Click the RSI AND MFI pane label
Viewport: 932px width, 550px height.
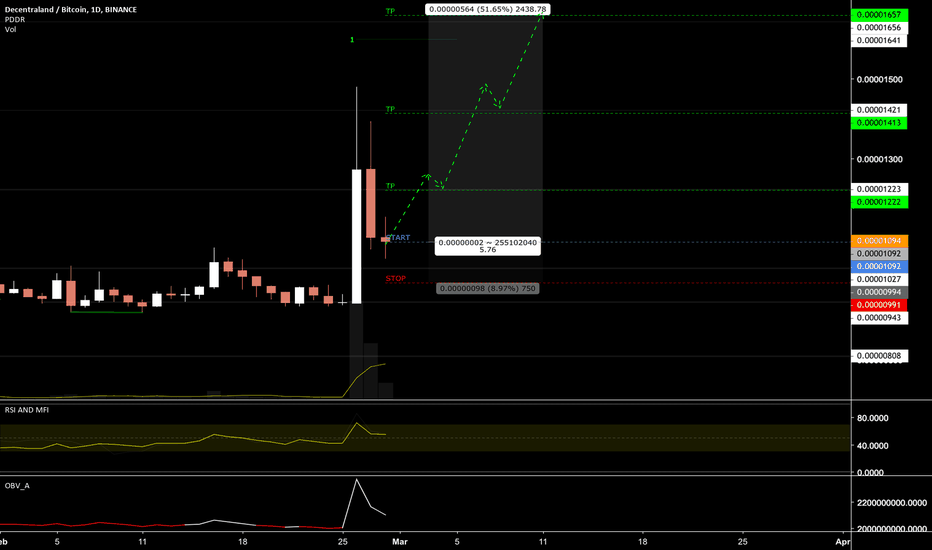click(x=27, y=410)
